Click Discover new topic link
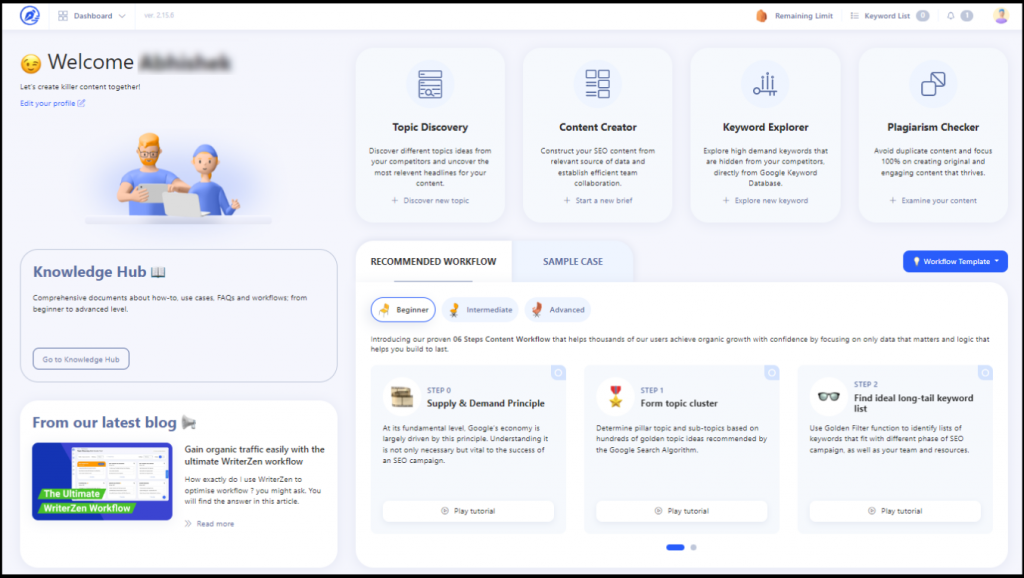The width and height of the screenshot is (1024, 578). click(430, 201)
